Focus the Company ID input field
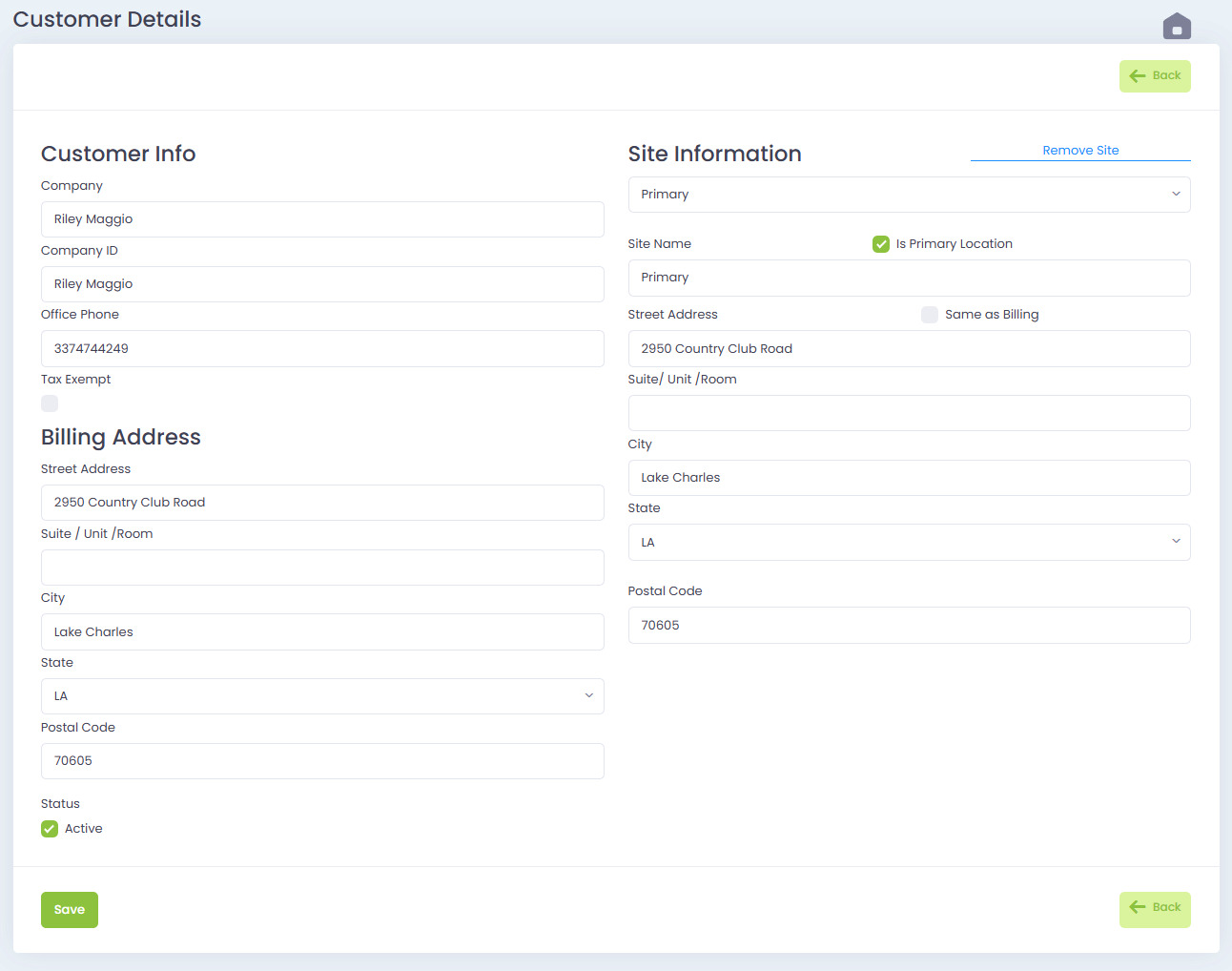Screen dimensions: 1232x971 322,284
